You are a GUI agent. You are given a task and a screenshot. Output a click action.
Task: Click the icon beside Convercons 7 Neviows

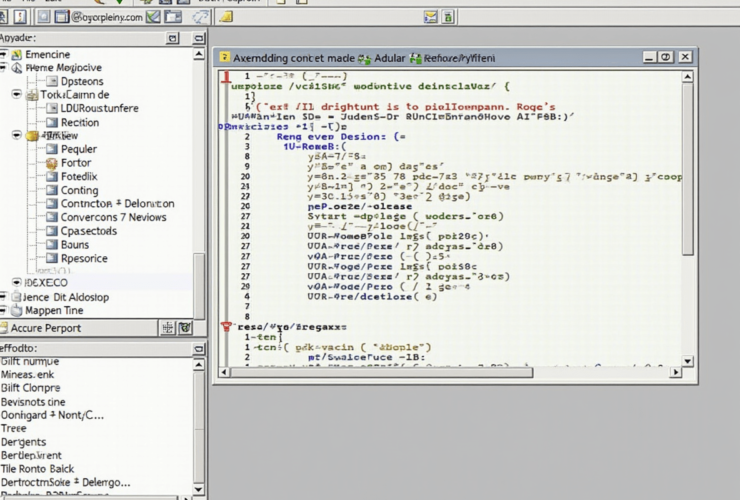point(52,217)
